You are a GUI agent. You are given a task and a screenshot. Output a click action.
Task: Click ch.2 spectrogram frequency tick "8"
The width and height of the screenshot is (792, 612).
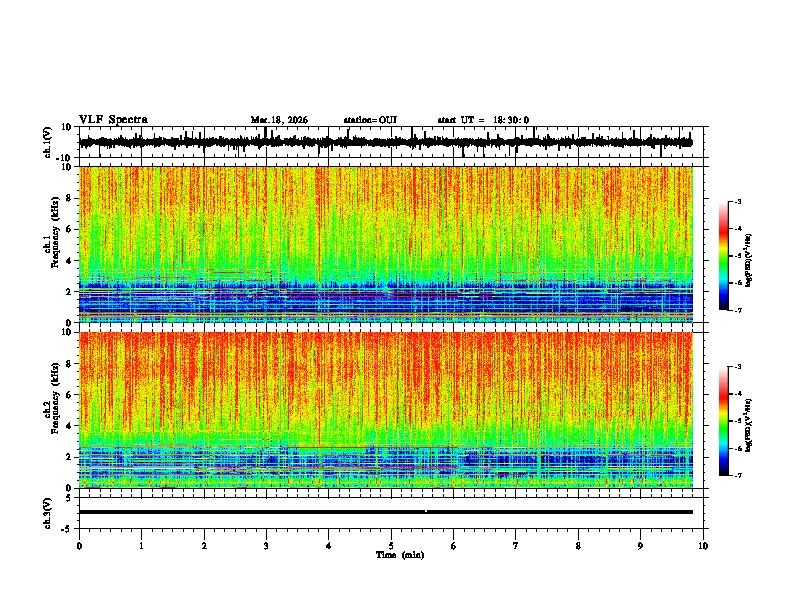point(69,364)
